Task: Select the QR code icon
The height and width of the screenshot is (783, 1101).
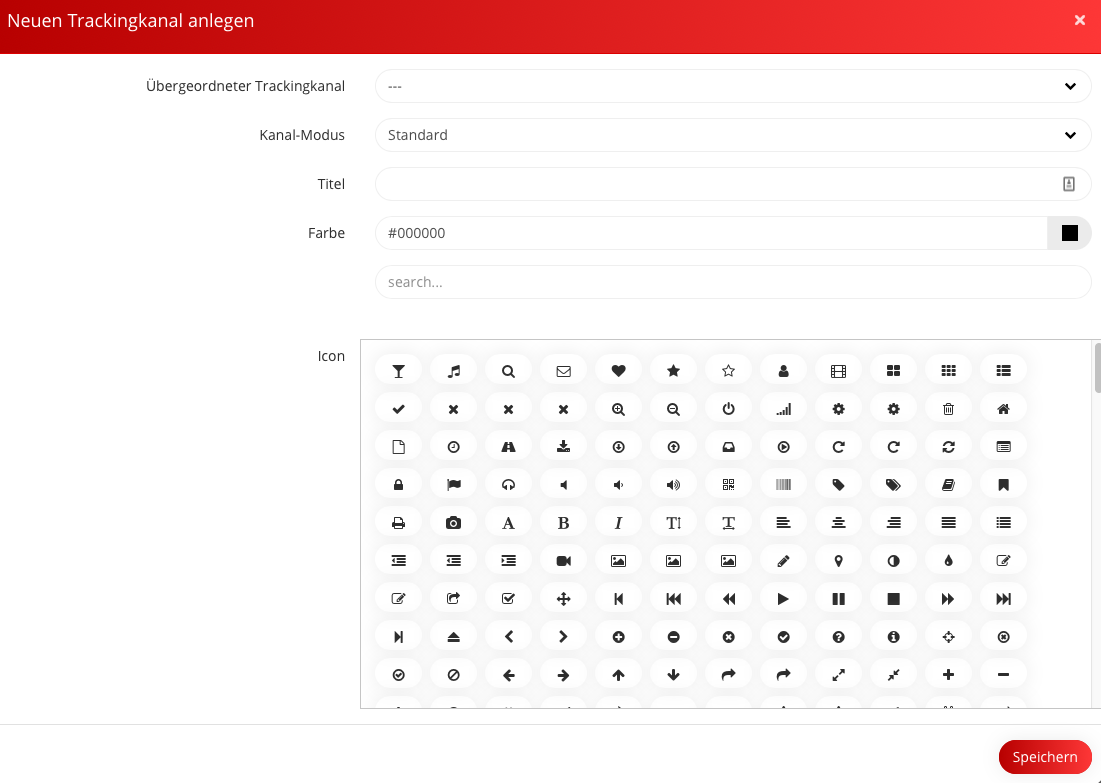Action: 728,485
